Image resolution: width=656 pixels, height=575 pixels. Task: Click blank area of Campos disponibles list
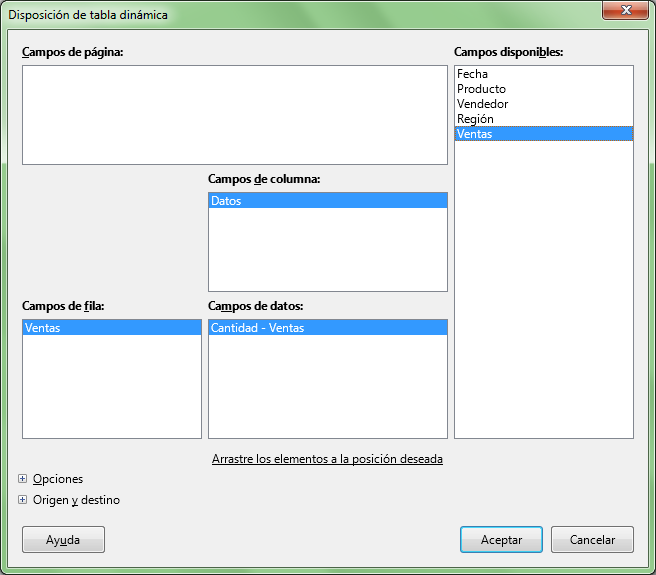543,290
